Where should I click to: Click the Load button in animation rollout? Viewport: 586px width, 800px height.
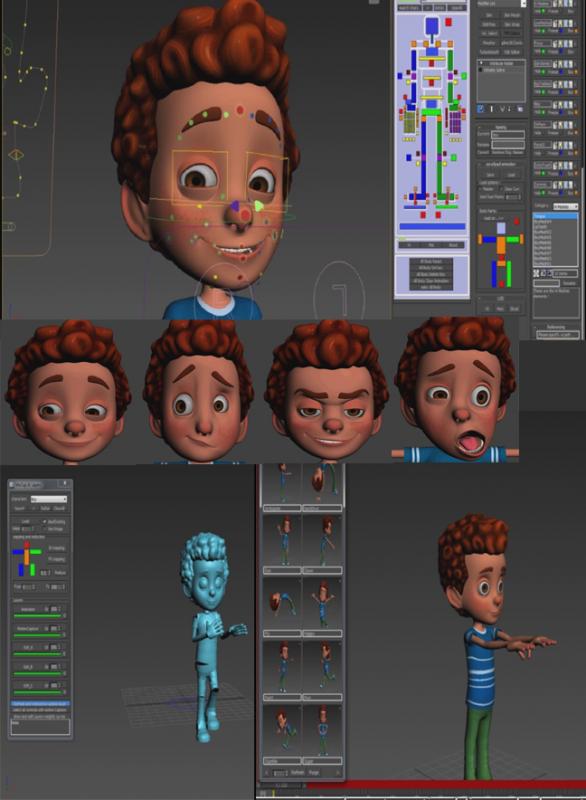coord(511,174)
